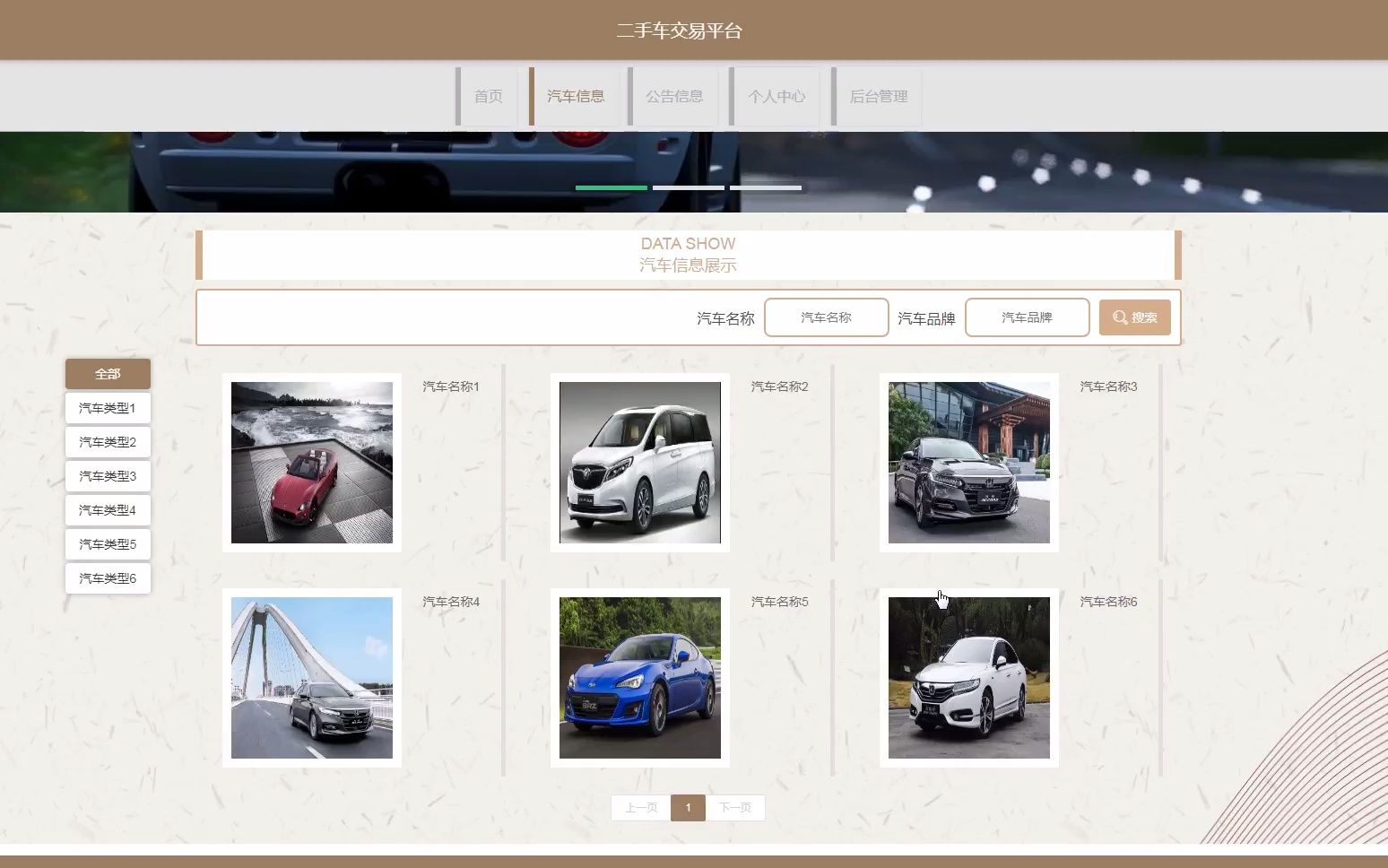1388x868 pixels.
Task: Open the bridge car thumbnail of 汽车名称4
Action: (312, 678)
